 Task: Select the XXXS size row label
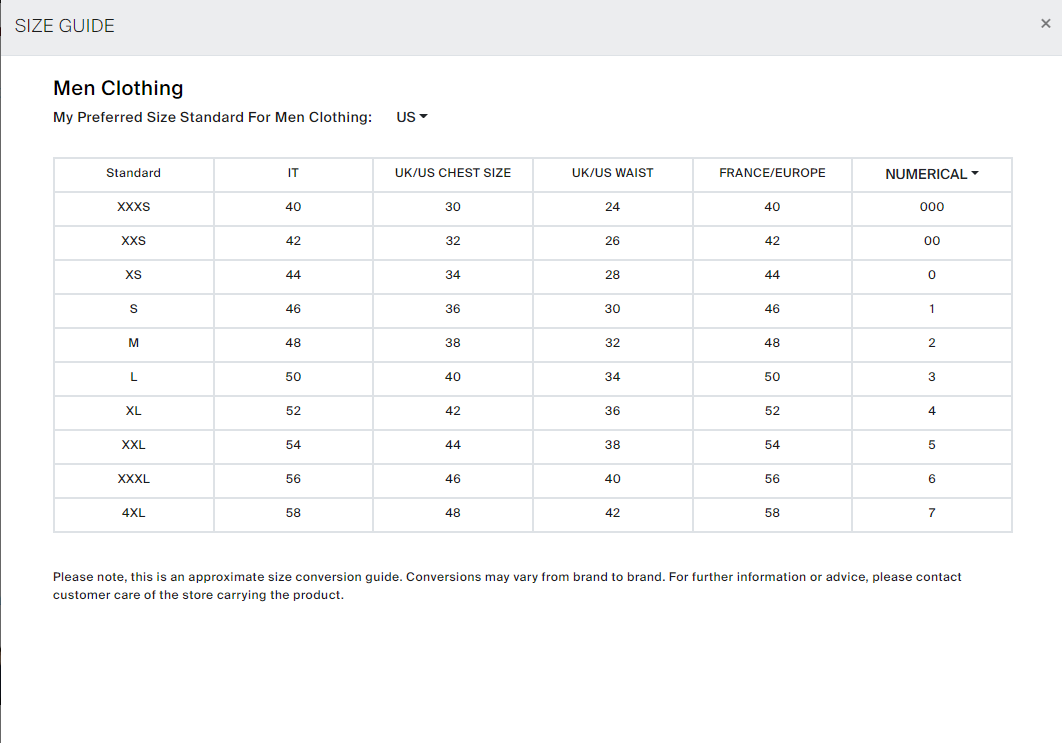point(133,207)
